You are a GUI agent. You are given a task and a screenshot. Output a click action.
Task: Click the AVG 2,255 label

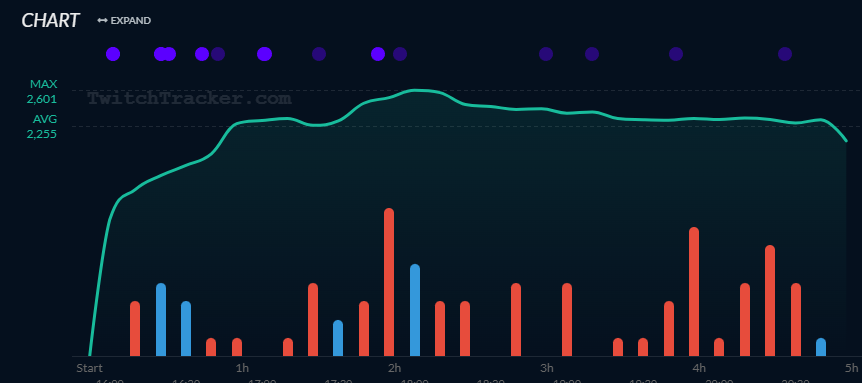[43, 126]
